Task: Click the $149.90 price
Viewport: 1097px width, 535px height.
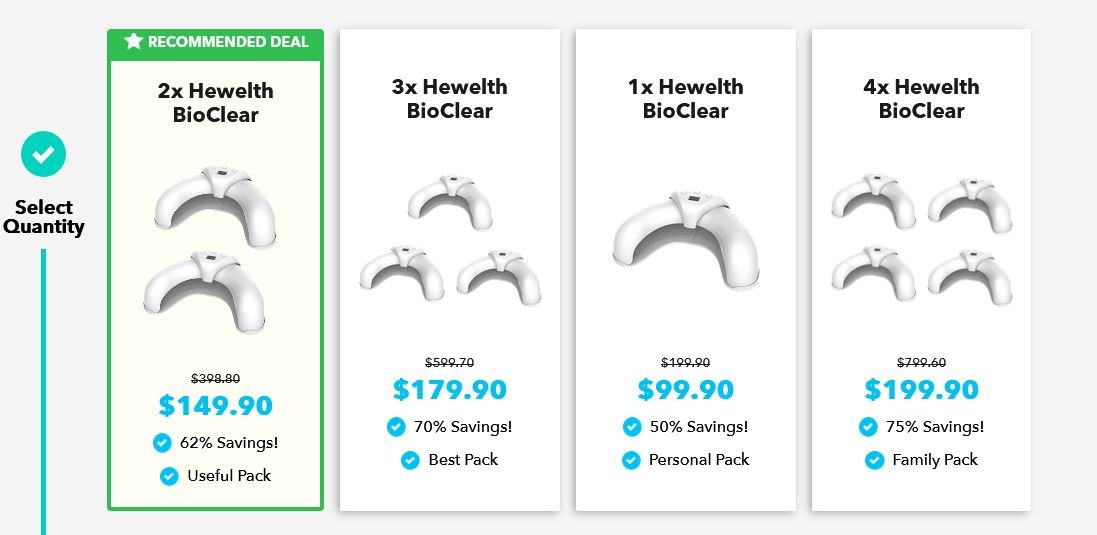Action: (215, 406)
